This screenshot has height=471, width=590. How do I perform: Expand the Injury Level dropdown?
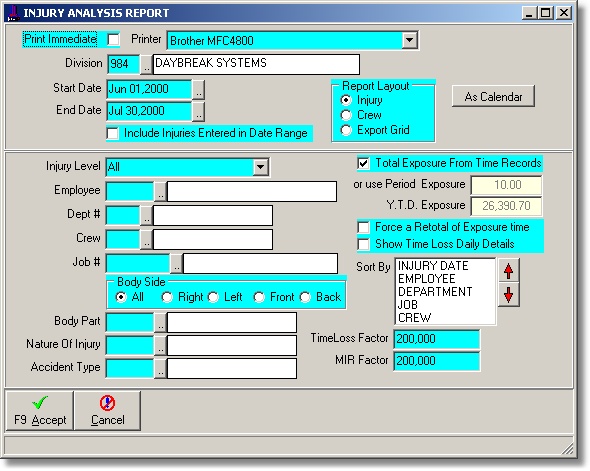pyautogui.click(x=260, y=167)
